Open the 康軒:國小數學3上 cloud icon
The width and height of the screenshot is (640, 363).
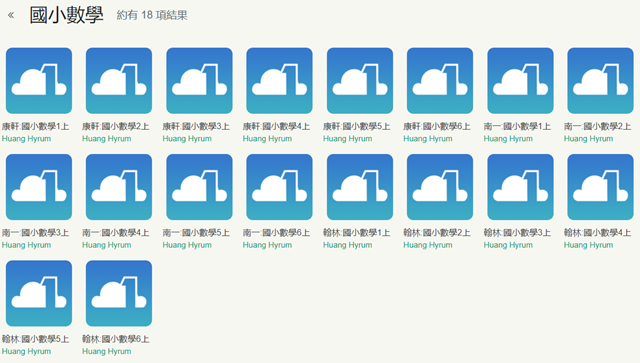tap(199, 80)
